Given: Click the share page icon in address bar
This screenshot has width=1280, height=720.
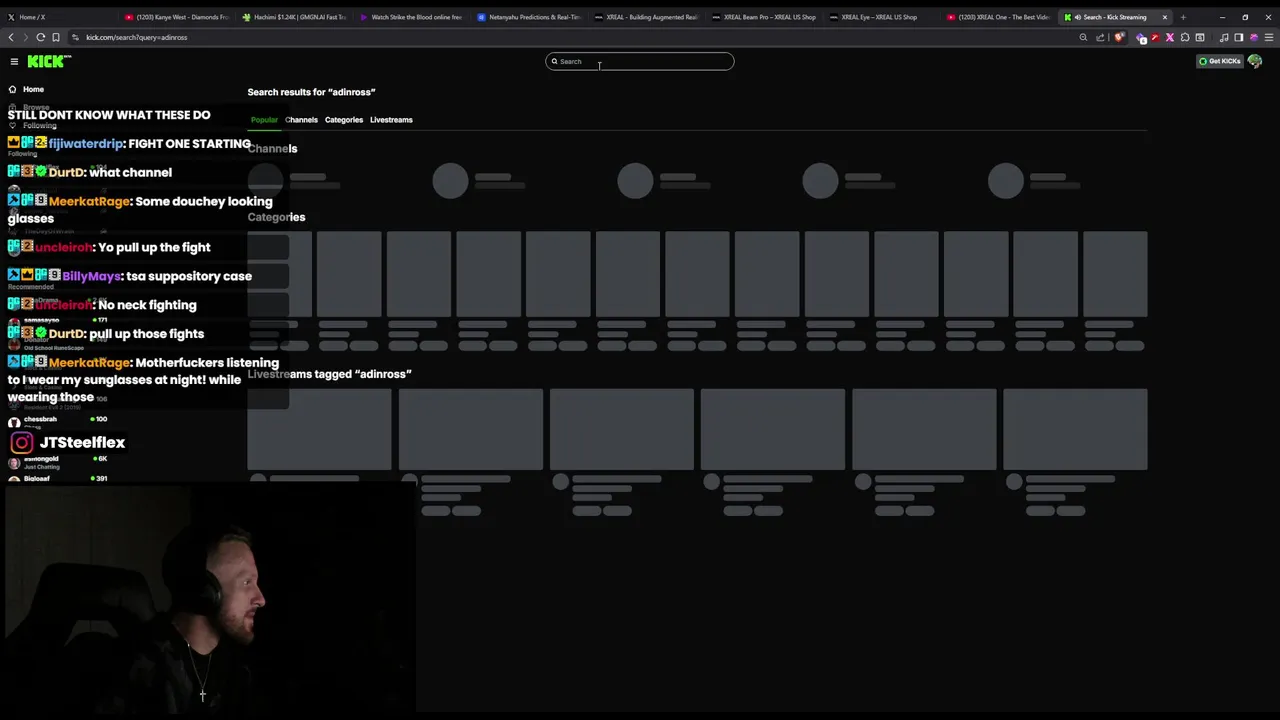Looking at the screenshot, I should 1100,38.
